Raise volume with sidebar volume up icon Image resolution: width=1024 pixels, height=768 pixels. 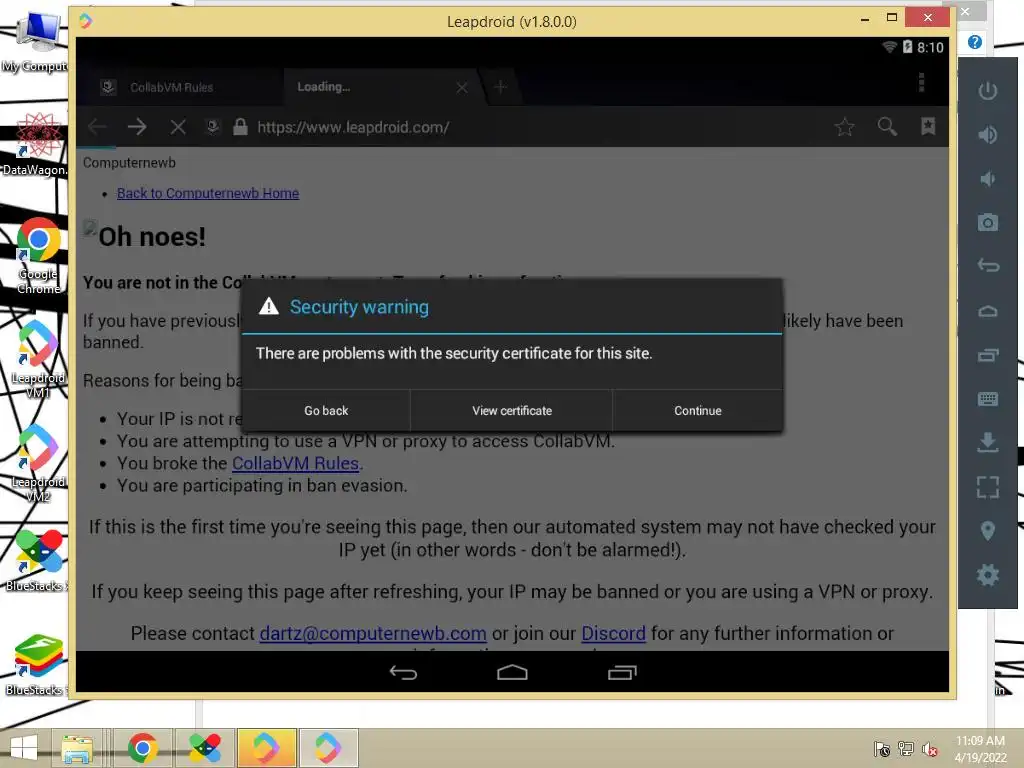987,135
